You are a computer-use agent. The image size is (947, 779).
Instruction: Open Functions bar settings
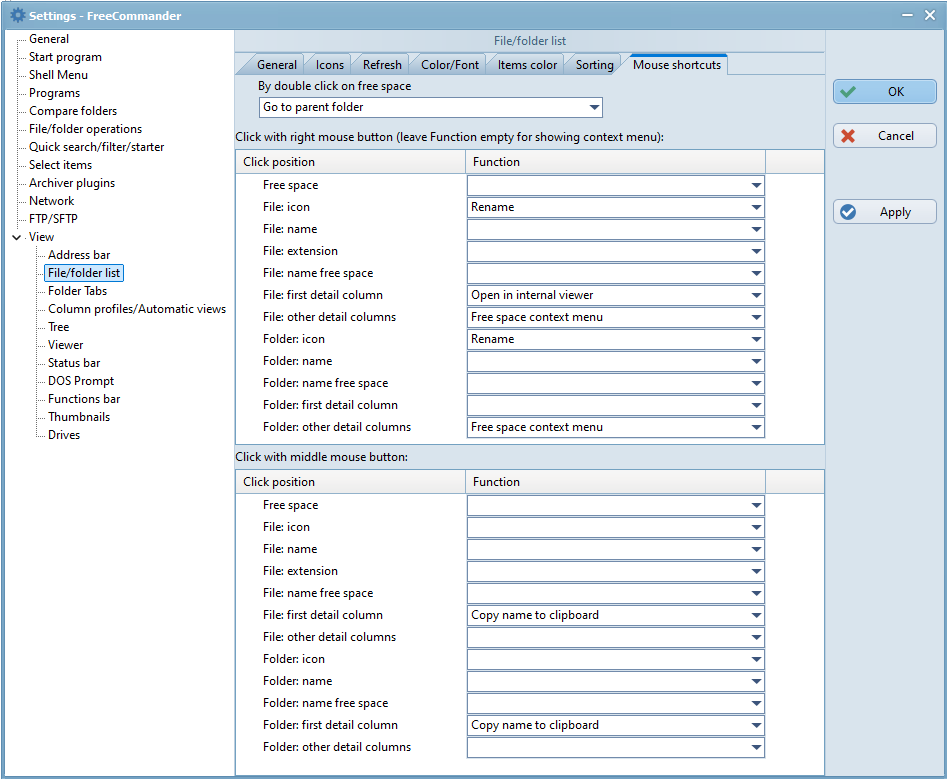(x=84, y=399)
